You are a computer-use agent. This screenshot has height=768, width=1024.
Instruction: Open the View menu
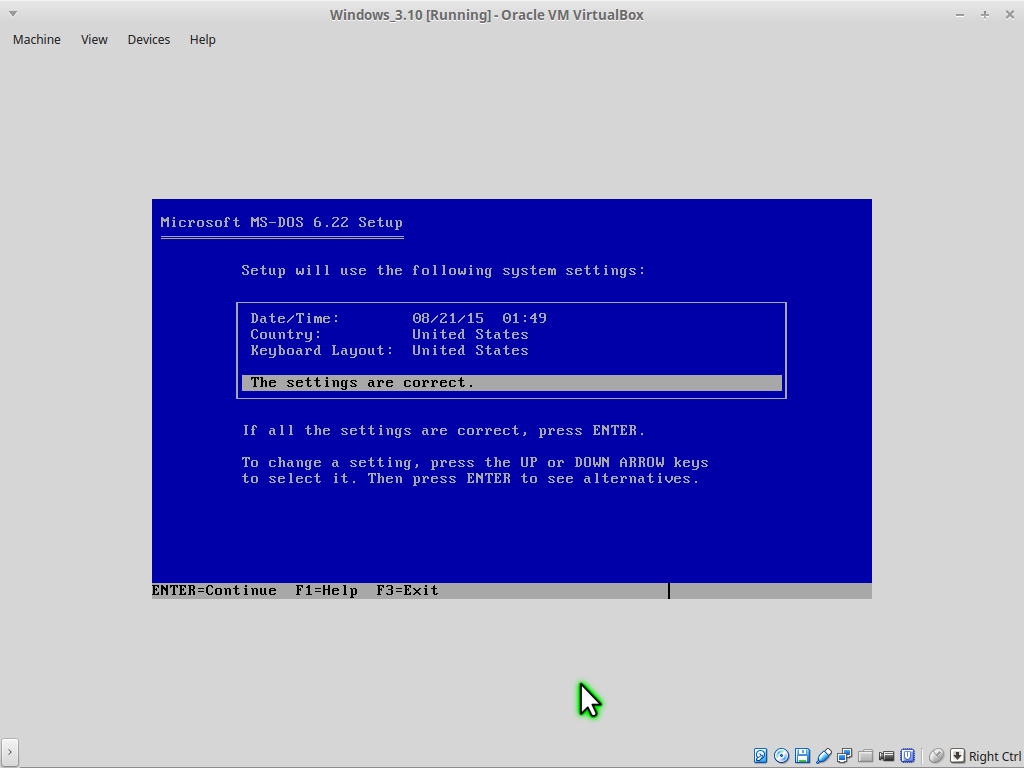pos(94,40)
